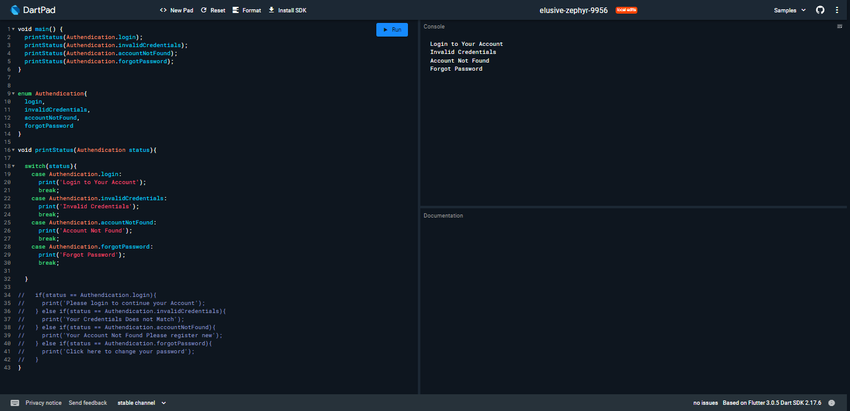Open the stable channel dropdown
The image size is (850, 411).
(141, 403)
